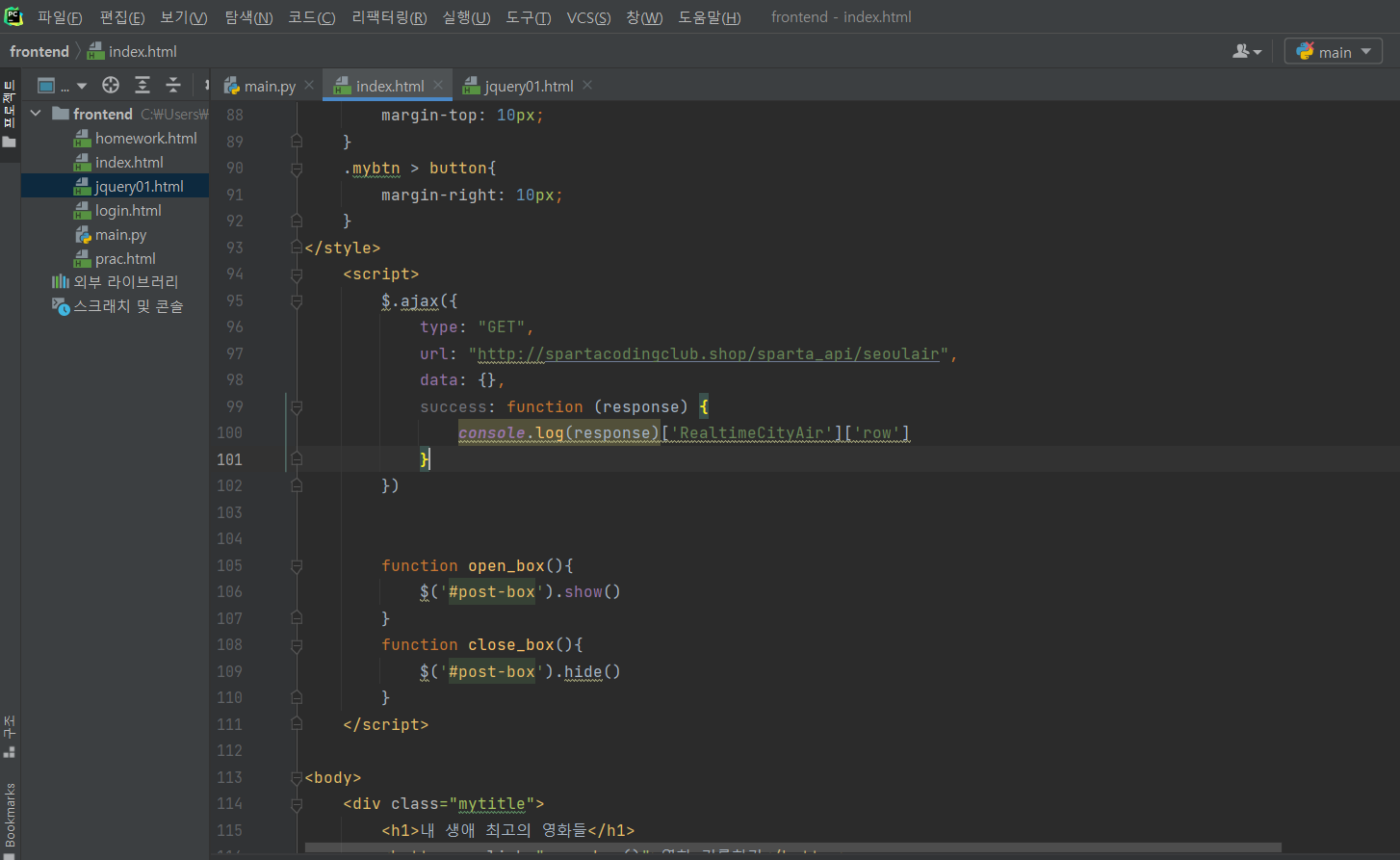
Task: Click the console.log text on line 100
Action: pyautogui.click(x=510, y=432)
